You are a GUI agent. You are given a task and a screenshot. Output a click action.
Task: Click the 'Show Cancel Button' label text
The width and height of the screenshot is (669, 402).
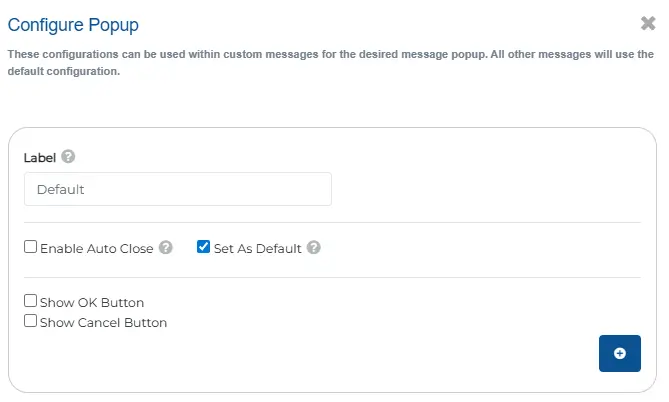103,323
